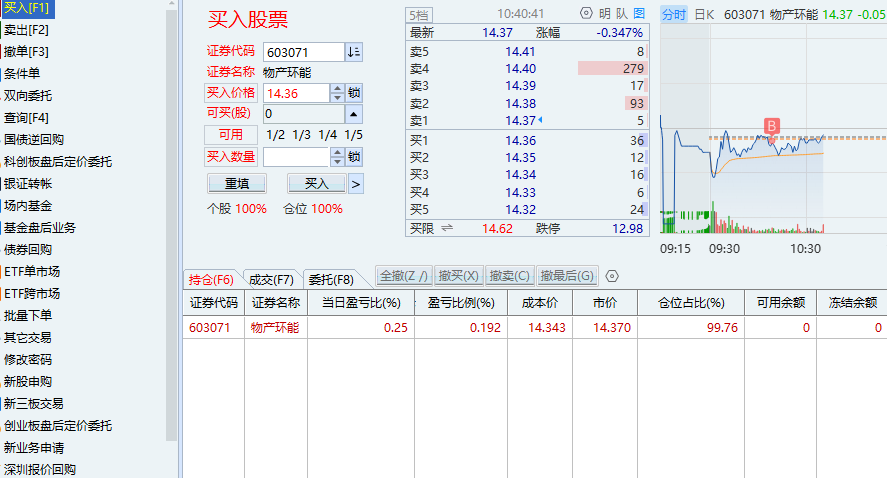
Task: Open 债券回购 in the sidebar
Action: click(28, 249)
